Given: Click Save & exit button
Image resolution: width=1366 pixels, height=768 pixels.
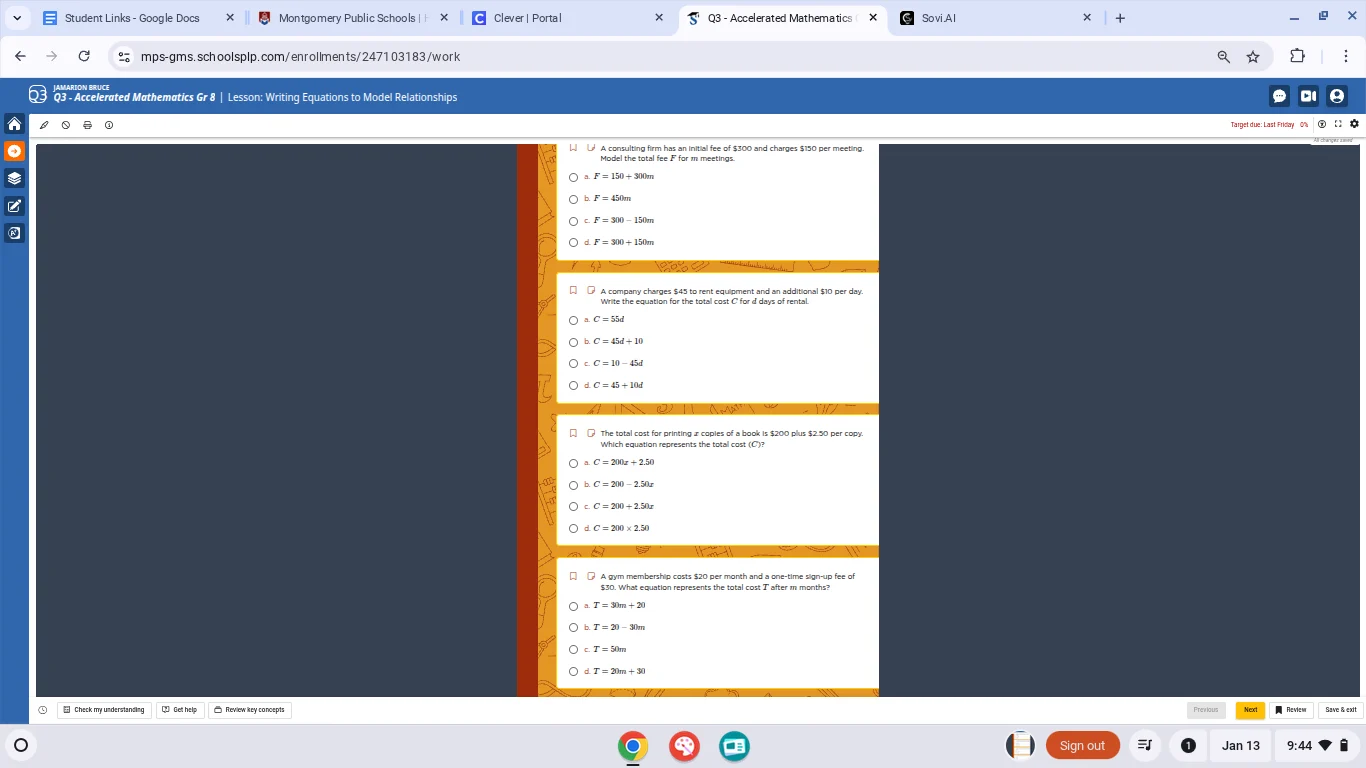Looking at the screenshot, I should pyautogui.click(x=1340, y=710).
